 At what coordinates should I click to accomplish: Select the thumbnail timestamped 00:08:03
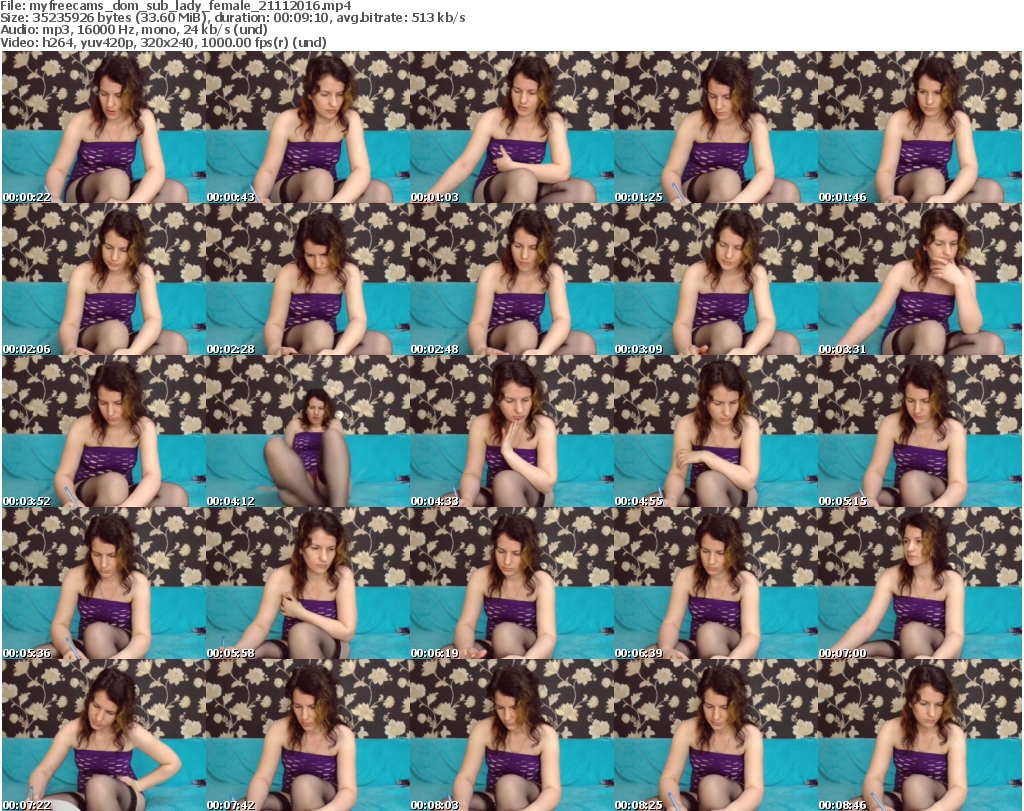pyautogui.click(x=511, y=735)
